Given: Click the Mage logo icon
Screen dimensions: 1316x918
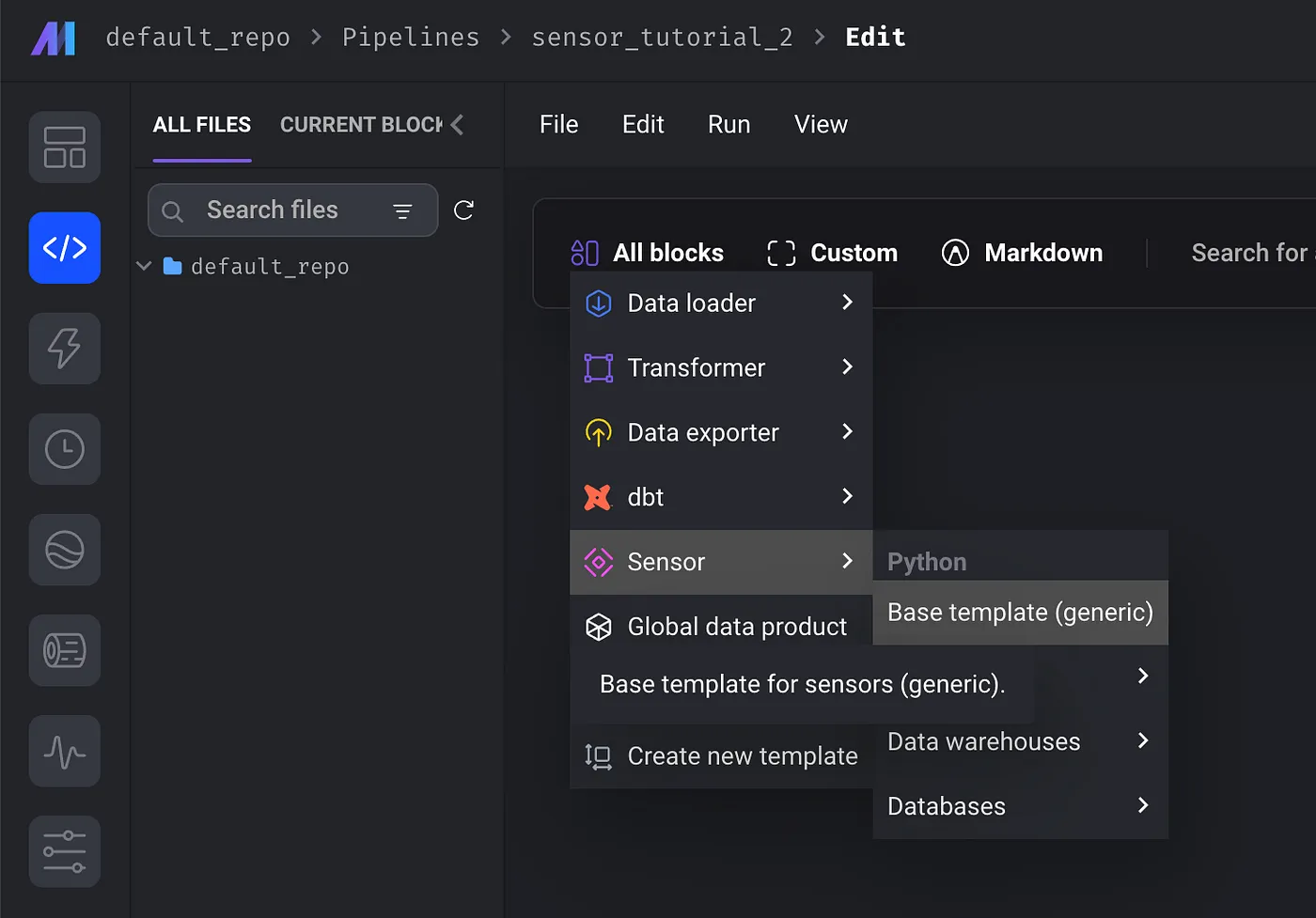Looking at the screenshot, I should pyautogui.click(x=53, y=39).
